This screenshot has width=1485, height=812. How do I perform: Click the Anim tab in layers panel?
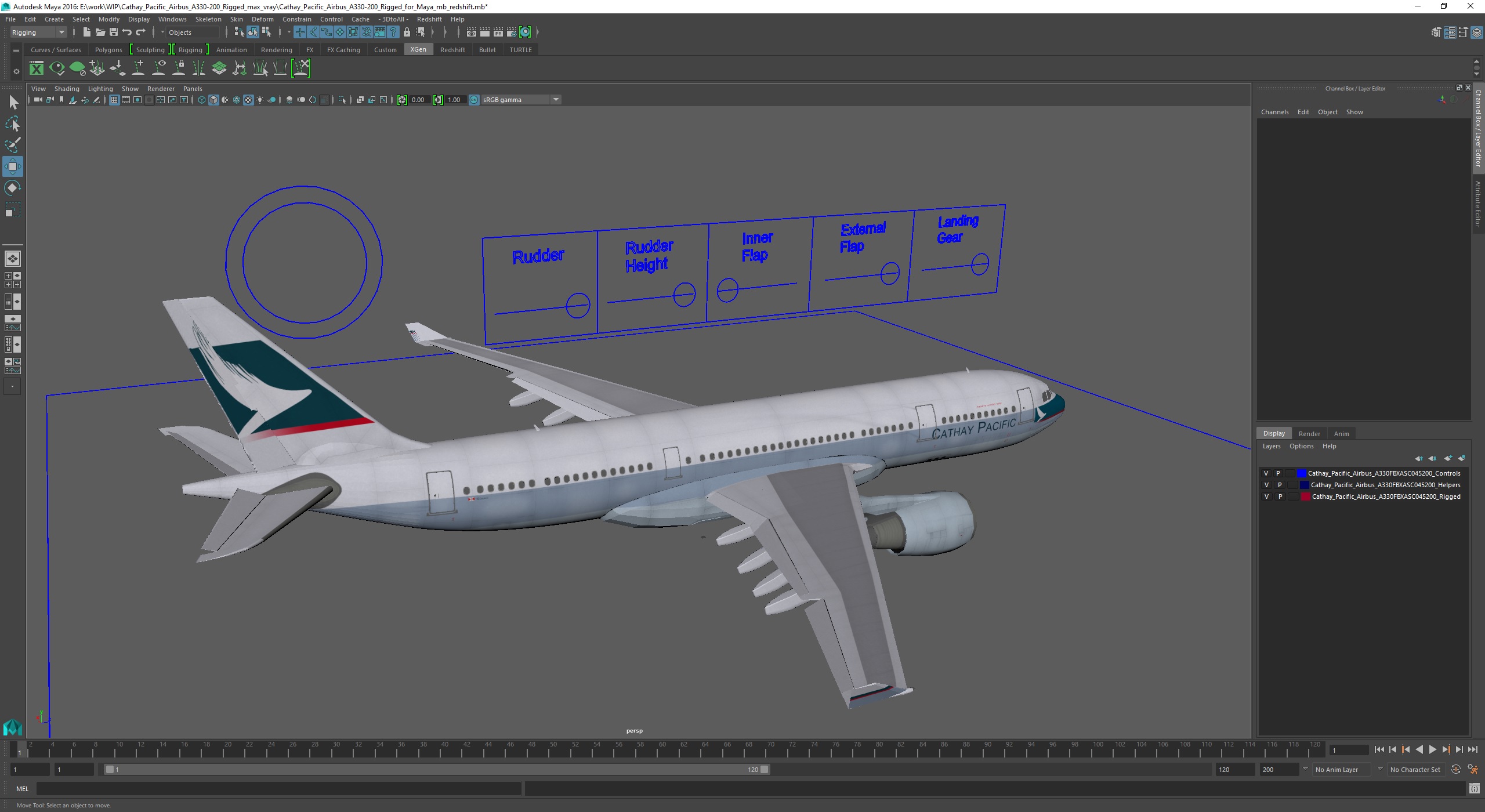[x=1341, y=432]
